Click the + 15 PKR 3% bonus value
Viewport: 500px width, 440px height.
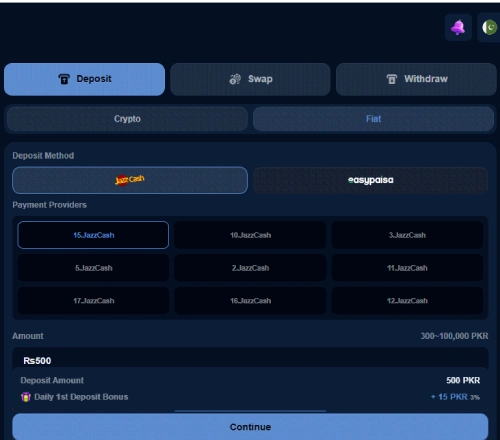[x=455, y=397]
